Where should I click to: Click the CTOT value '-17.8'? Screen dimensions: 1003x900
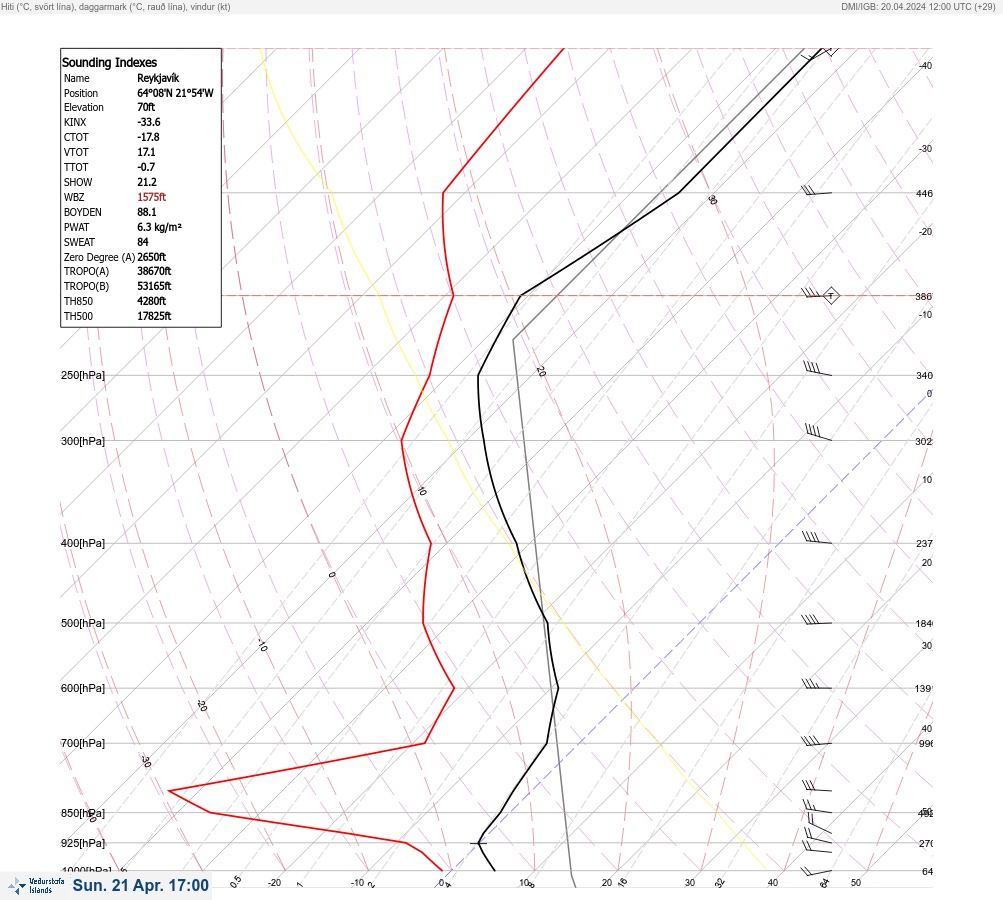coord(148,137)
